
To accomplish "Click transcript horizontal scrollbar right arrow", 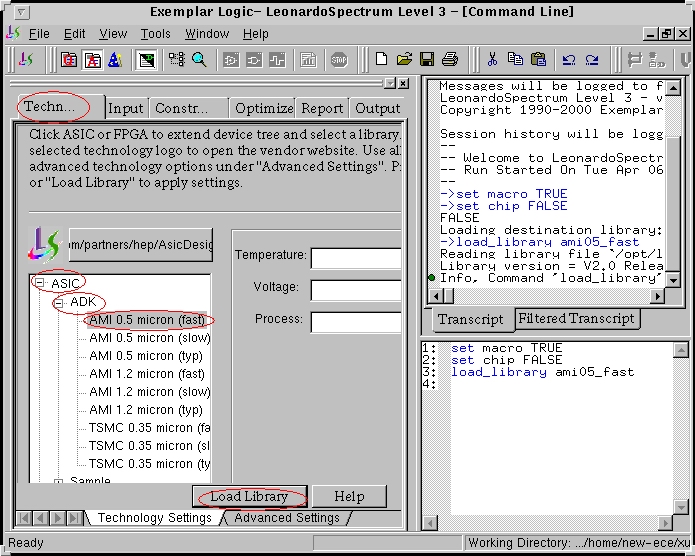I will tap(659, 296).
